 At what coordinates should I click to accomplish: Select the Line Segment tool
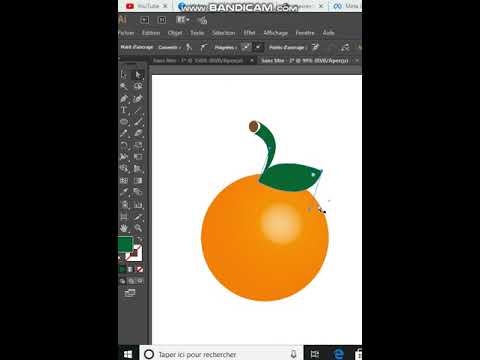tap(138, 110)
